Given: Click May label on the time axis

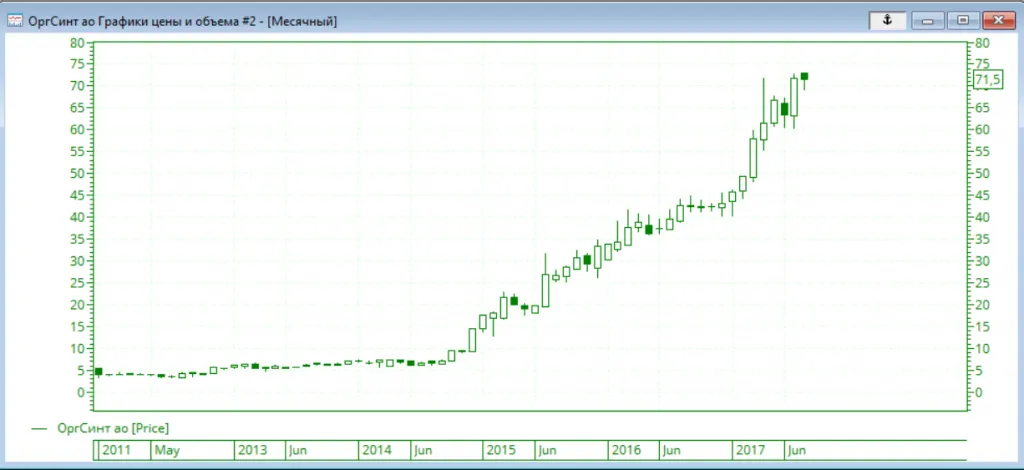Looking at the screenshot, I should coord(167,450).
